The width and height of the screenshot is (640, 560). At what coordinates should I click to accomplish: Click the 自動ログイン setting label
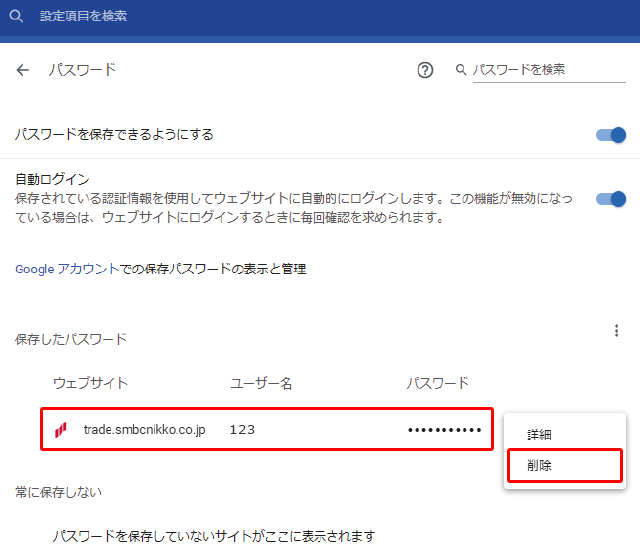coord(52,180)
